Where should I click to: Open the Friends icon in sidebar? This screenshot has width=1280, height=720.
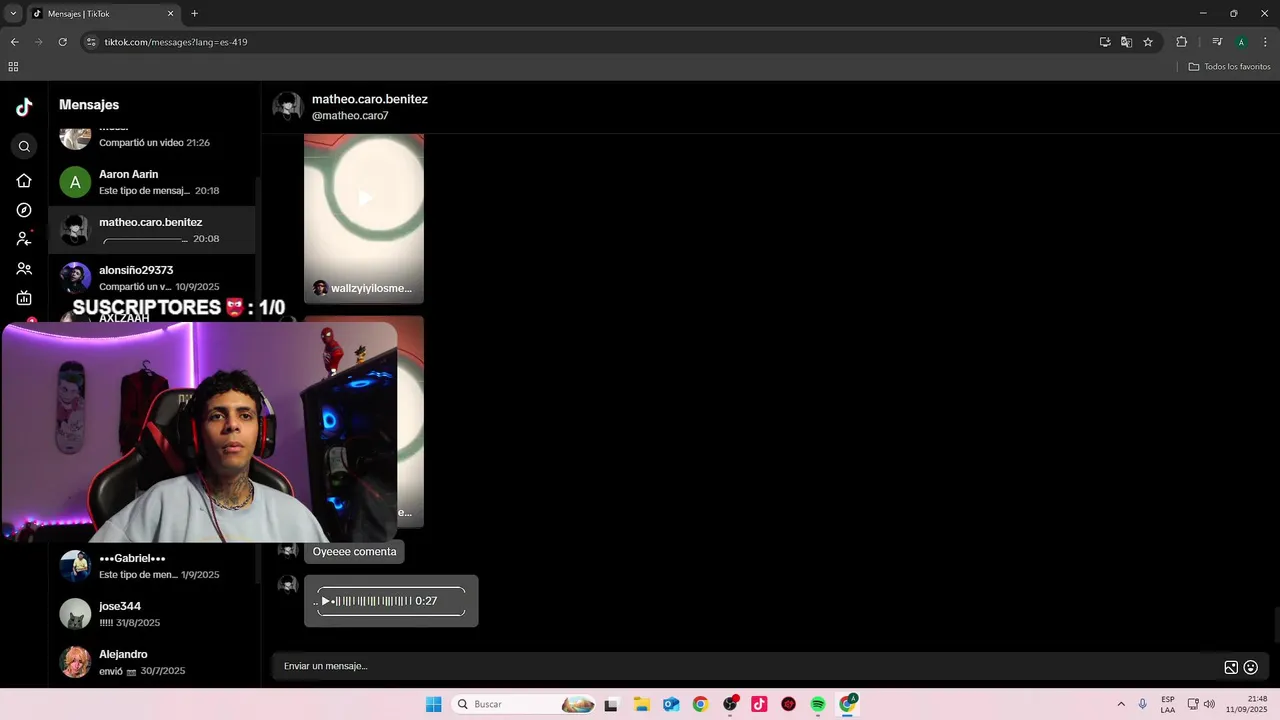coord(24,269)
